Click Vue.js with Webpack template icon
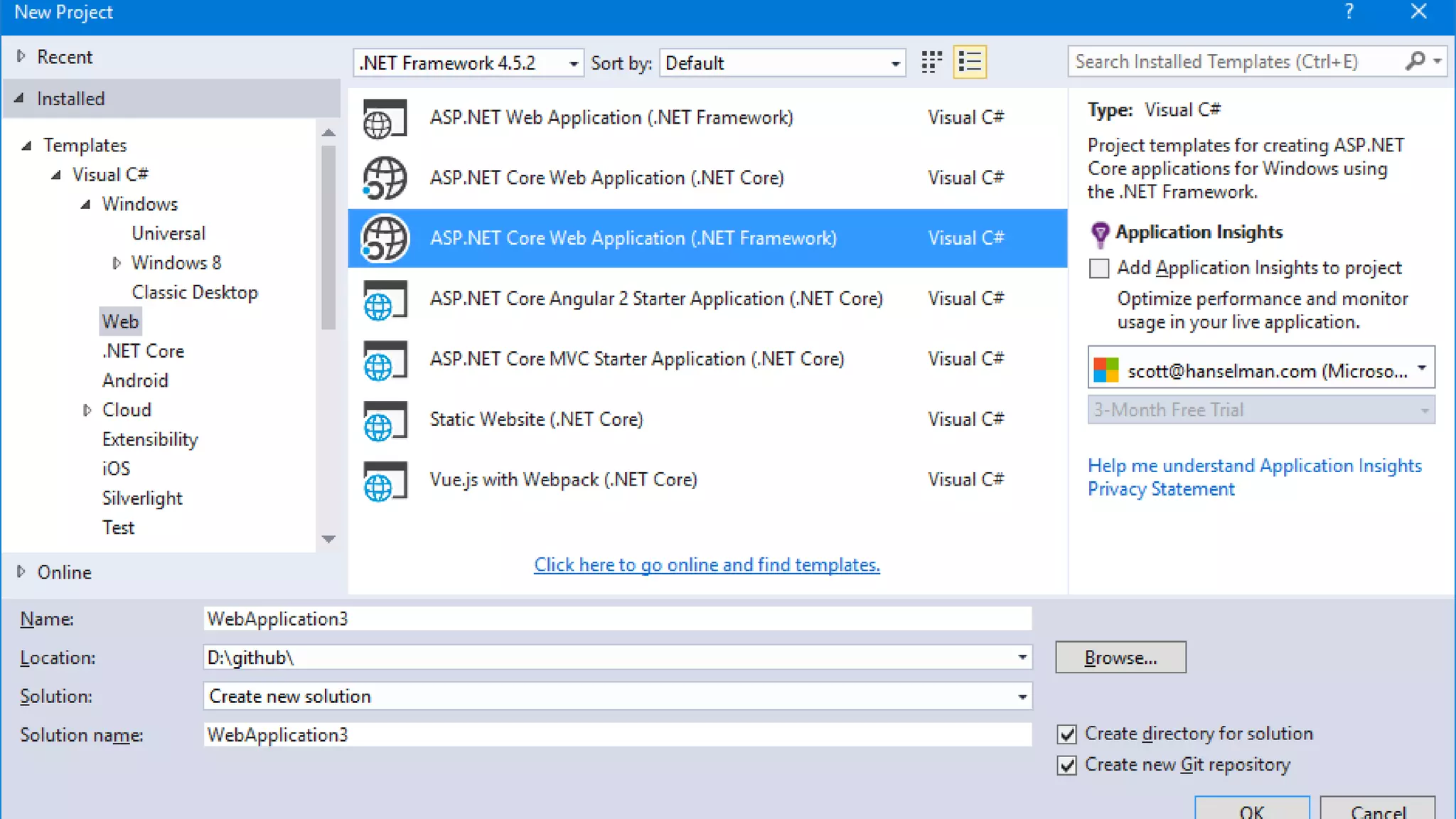1456x819 pixels. [x=385, y=481]
